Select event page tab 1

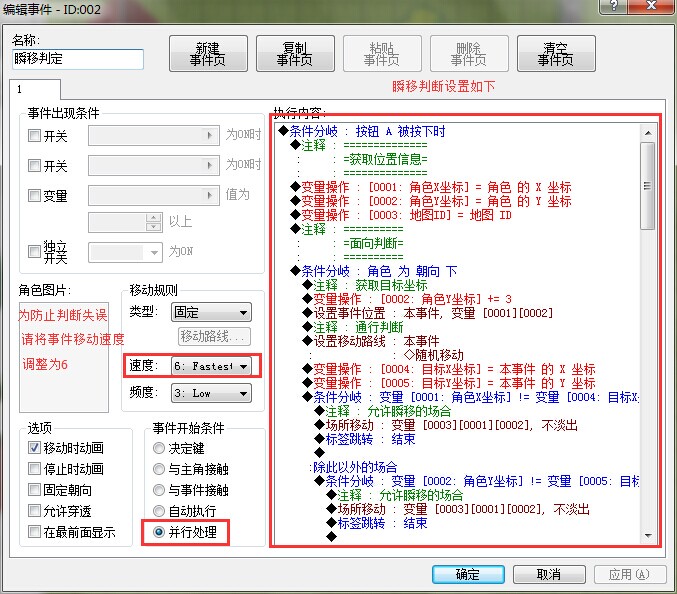(35, 89)
